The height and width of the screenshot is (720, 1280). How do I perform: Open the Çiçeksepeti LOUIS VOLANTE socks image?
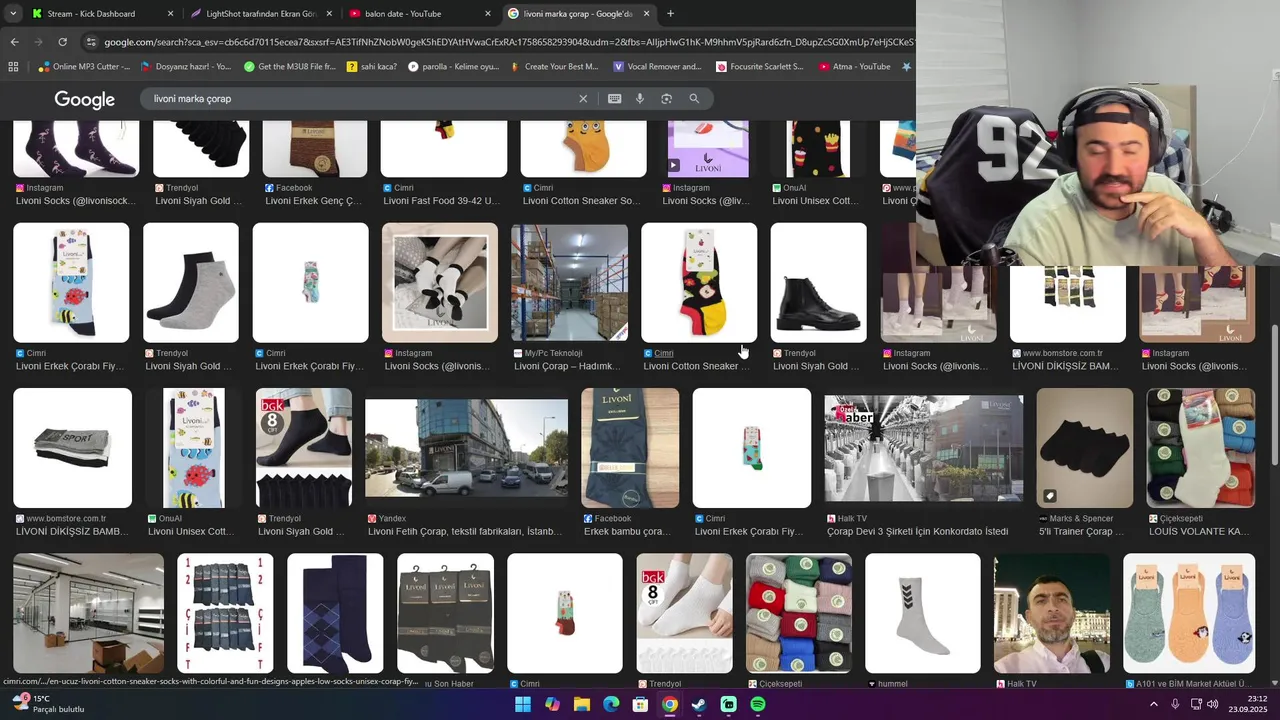1200,448
